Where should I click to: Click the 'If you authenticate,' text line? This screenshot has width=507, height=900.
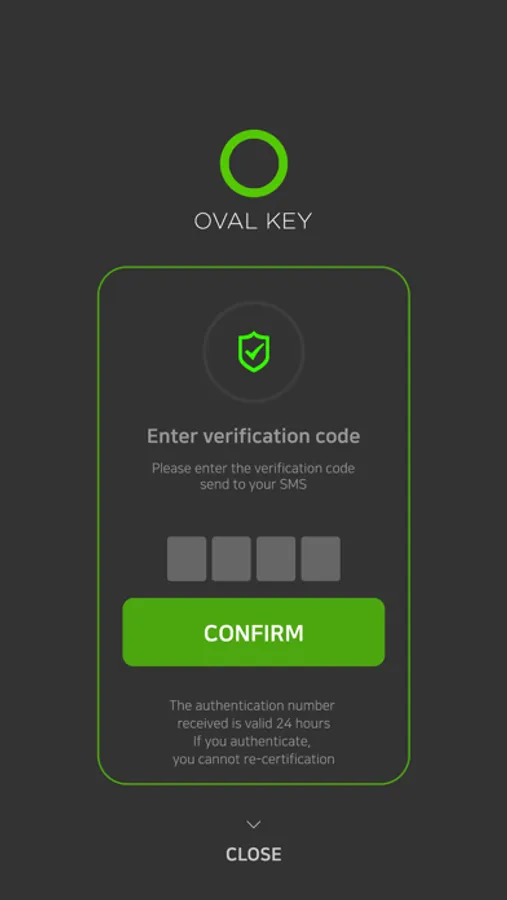point(252,741)
